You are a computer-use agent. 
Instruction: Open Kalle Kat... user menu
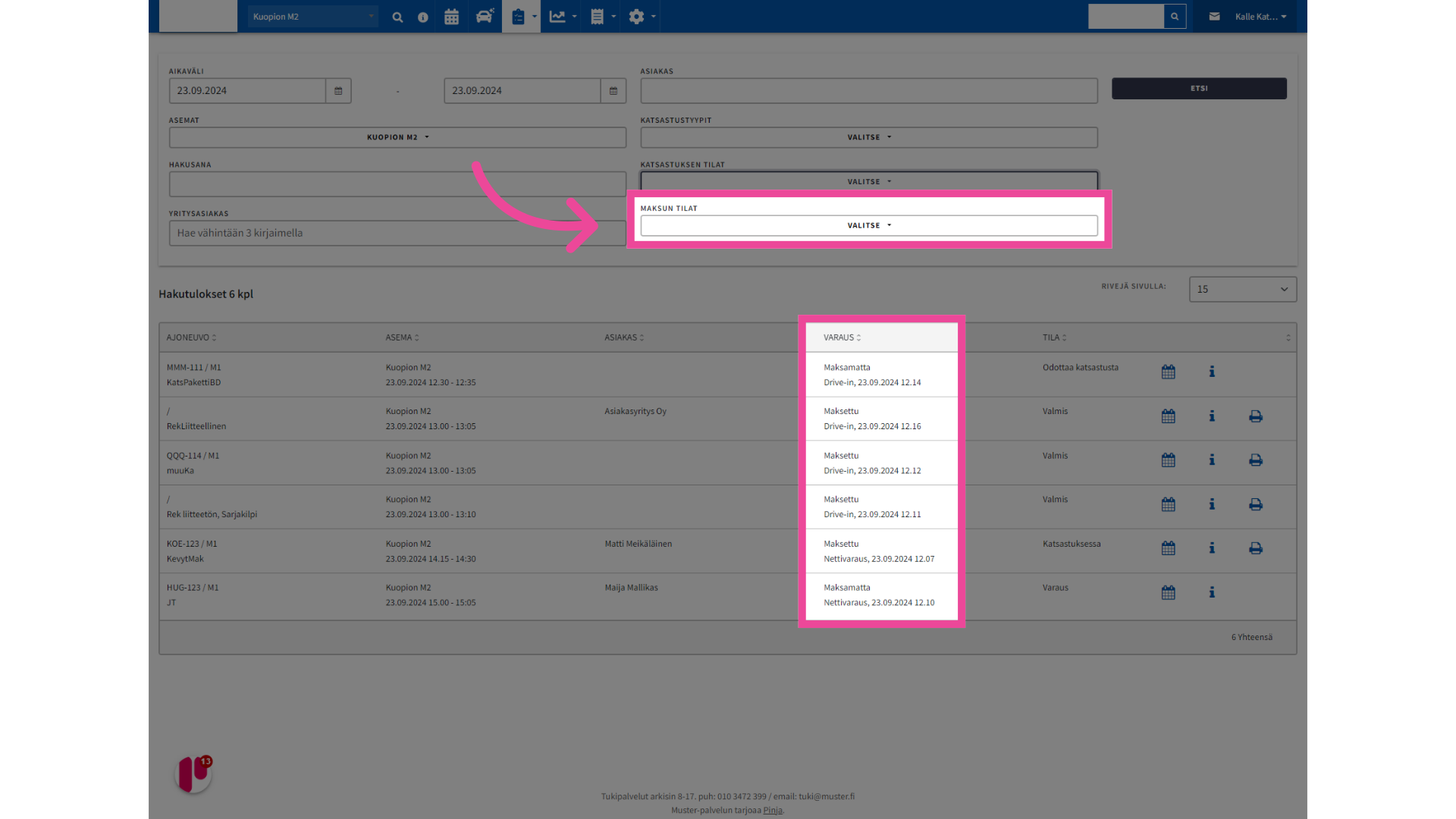point(1260,17)
